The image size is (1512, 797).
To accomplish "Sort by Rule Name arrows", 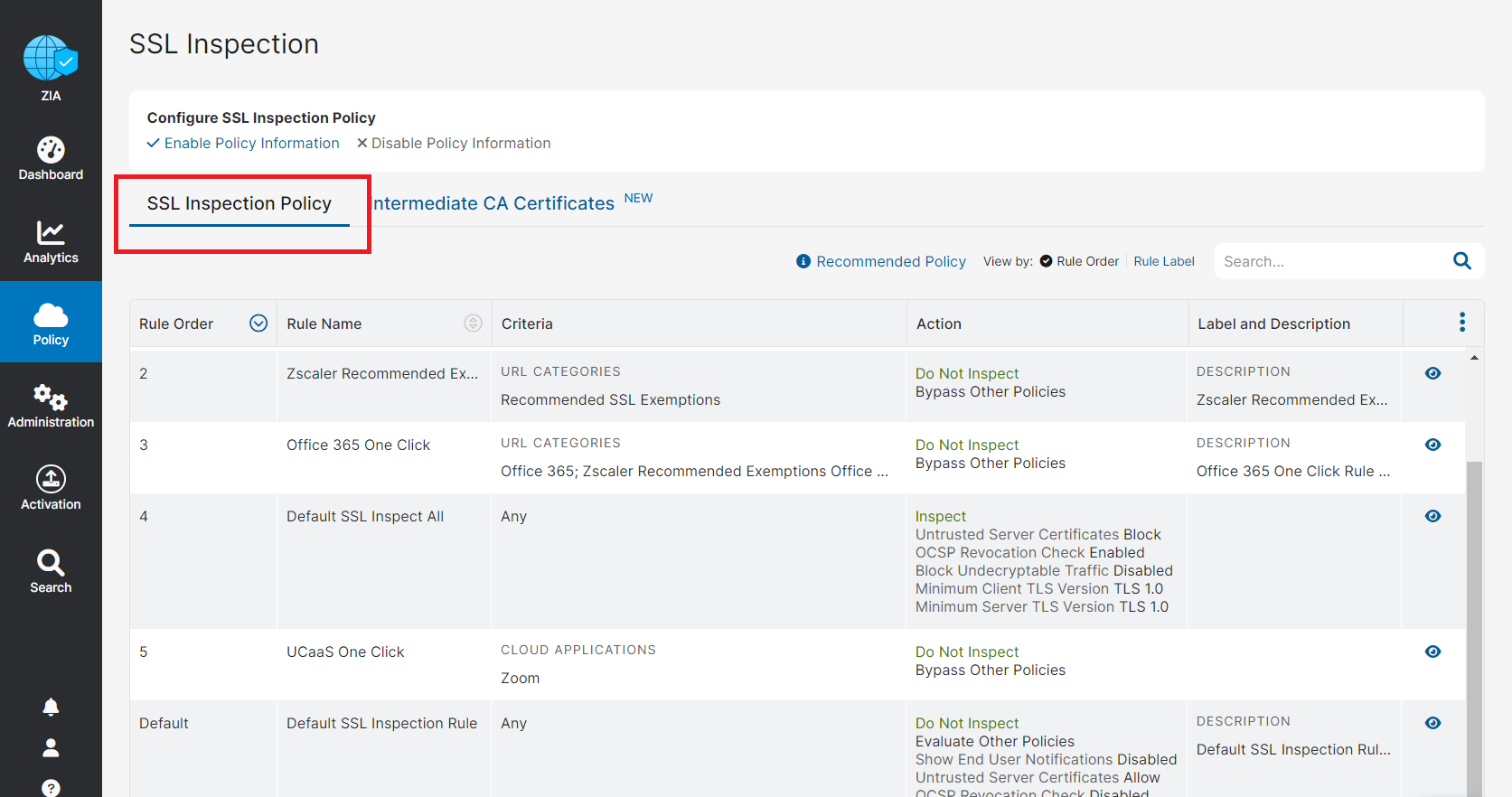I will tap(473, 323).
